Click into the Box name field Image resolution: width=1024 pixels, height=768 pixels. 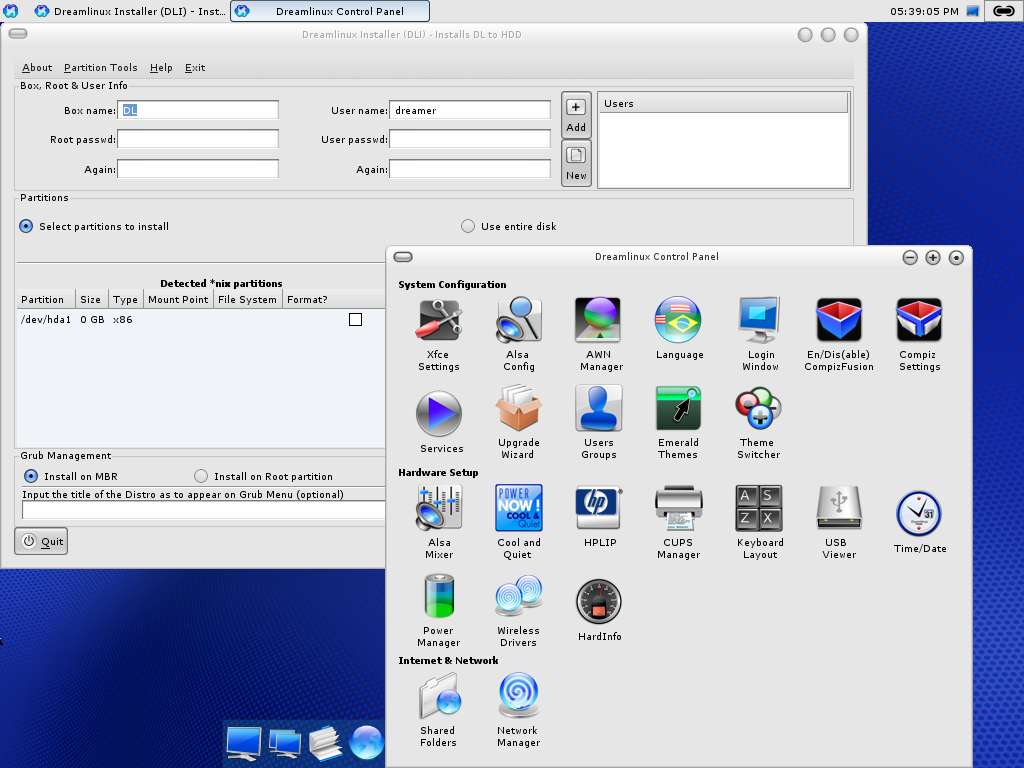point(198,110)
